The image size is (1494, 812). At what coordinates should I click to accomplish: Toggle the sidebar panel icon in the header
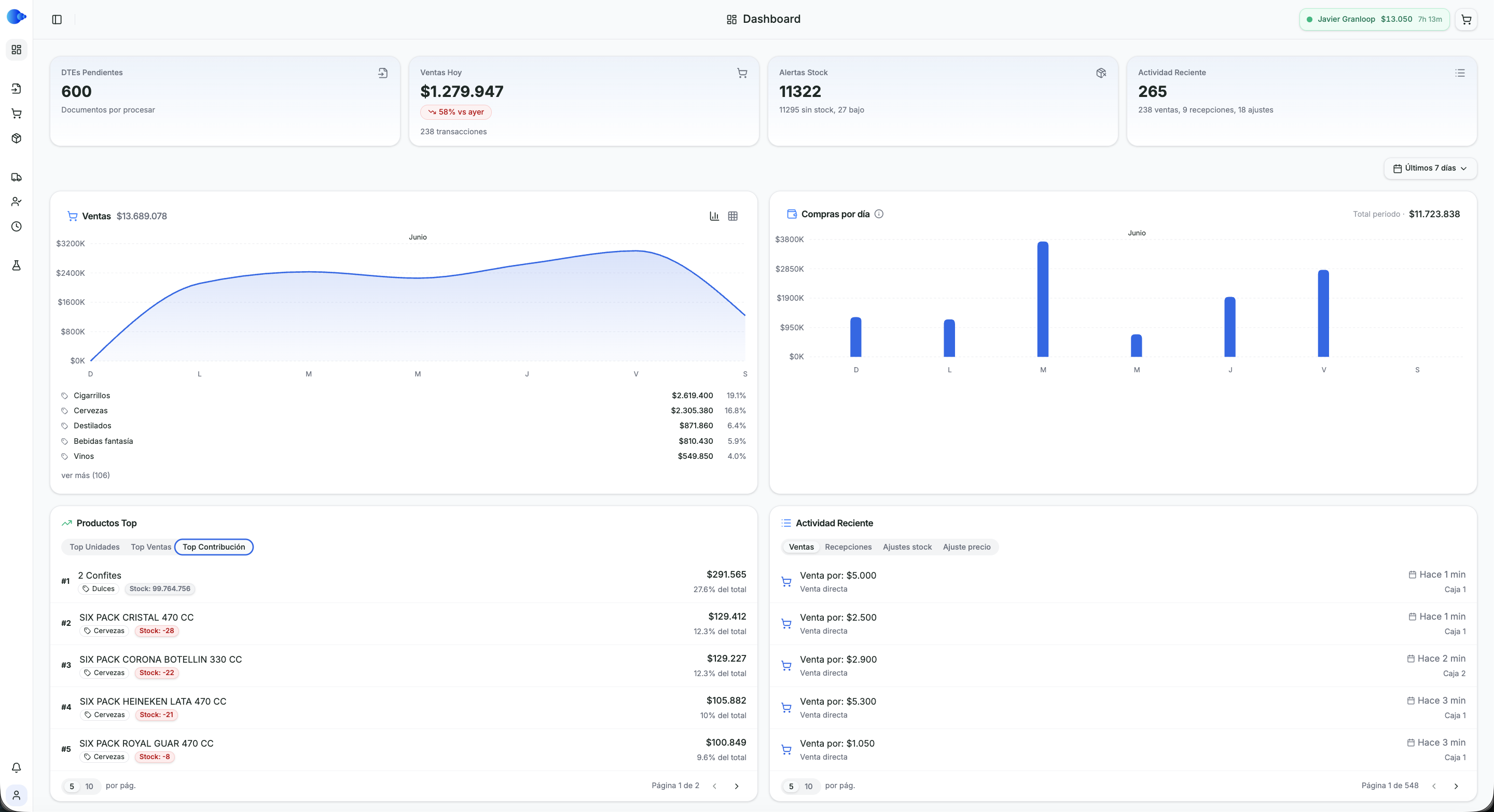coord(57,20)
